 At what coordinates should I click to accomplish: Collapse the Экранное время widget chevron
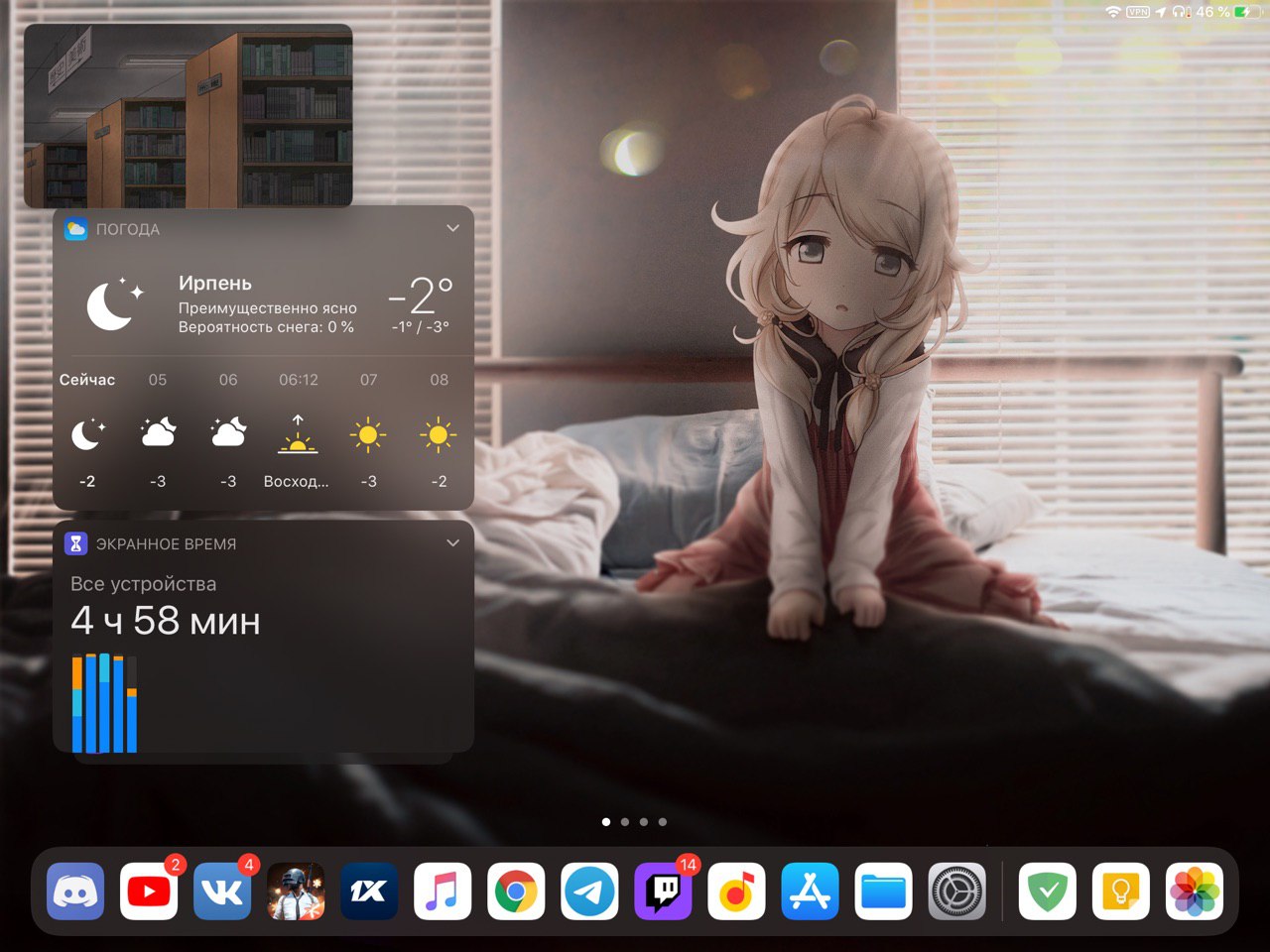click(452, 543)
